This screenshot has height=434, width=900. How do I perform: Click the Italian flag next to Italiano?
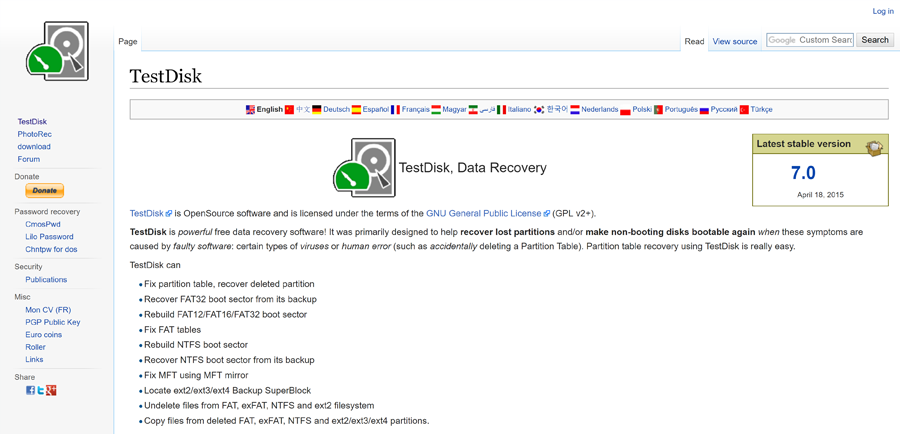pos(502,109)
